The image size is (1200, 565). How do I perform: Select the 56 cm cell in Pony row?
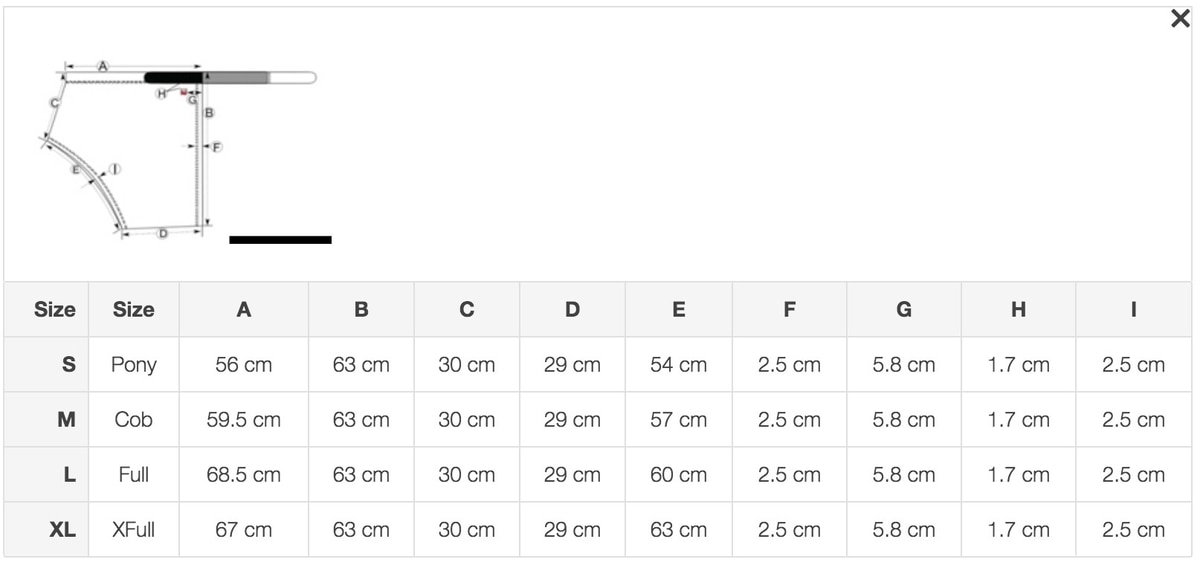pyautogui.click(x=243, y=365)
